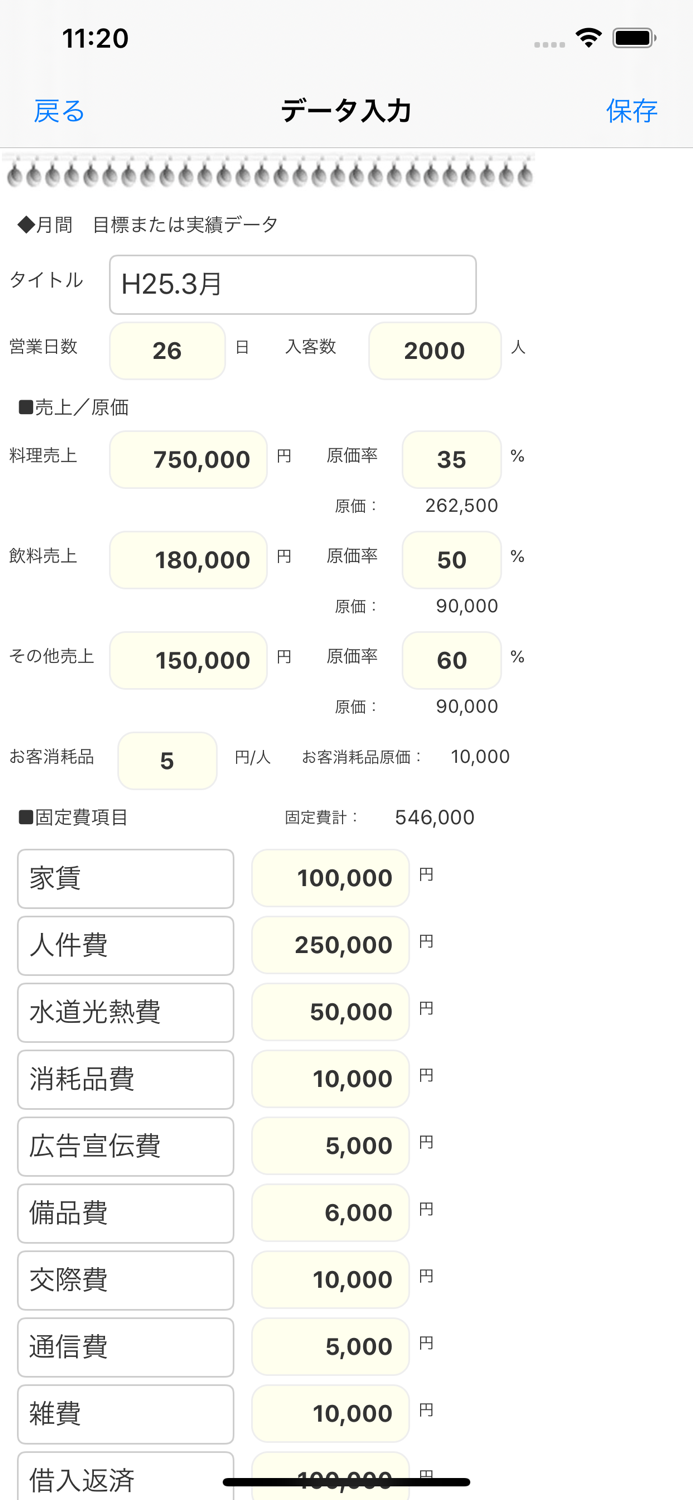Tap the その他売上 amount field 150,000
The height and width of the screenshot is (1500, 693).
[x=188, y=660]
